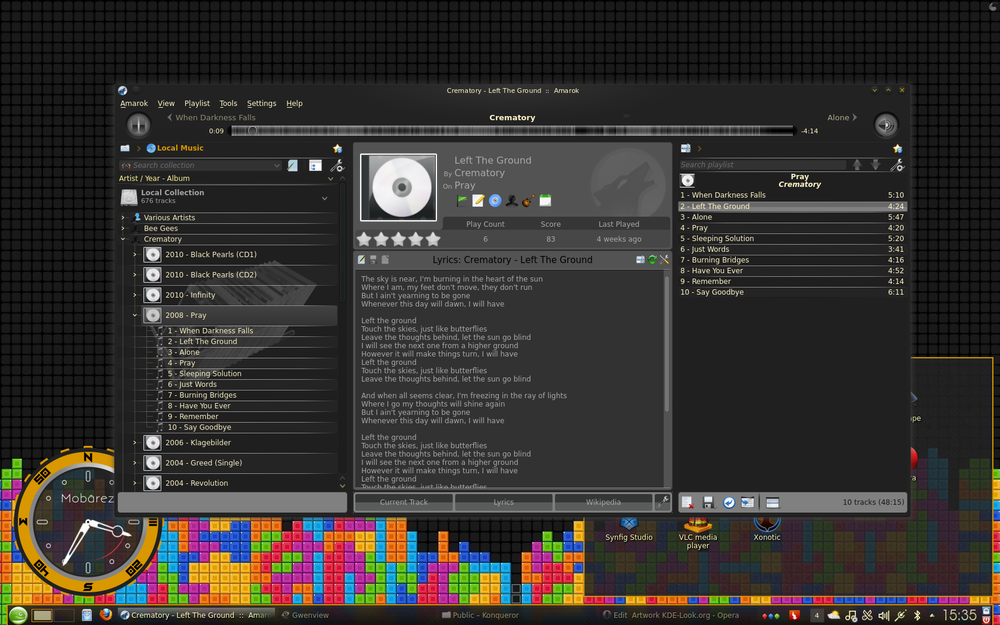Open the volume control button

[885, 125]
